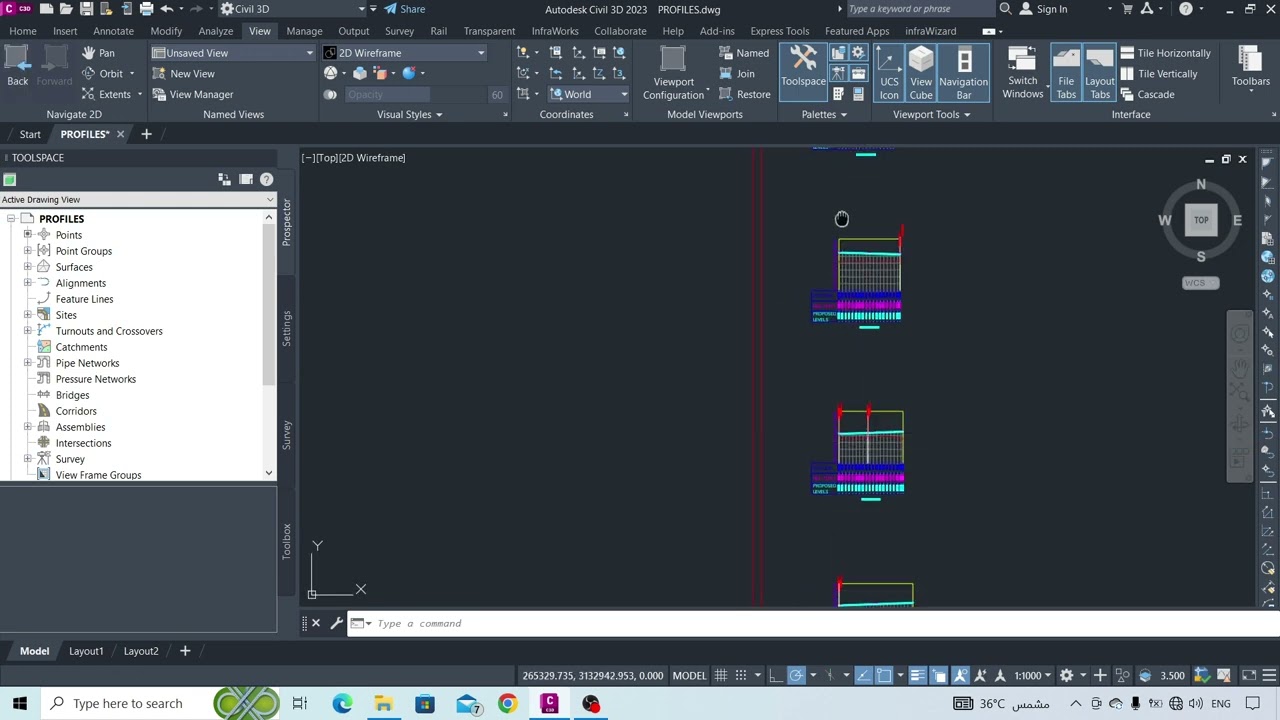
Task: Click the Toolspace help icon
Action: coord(266,179)
